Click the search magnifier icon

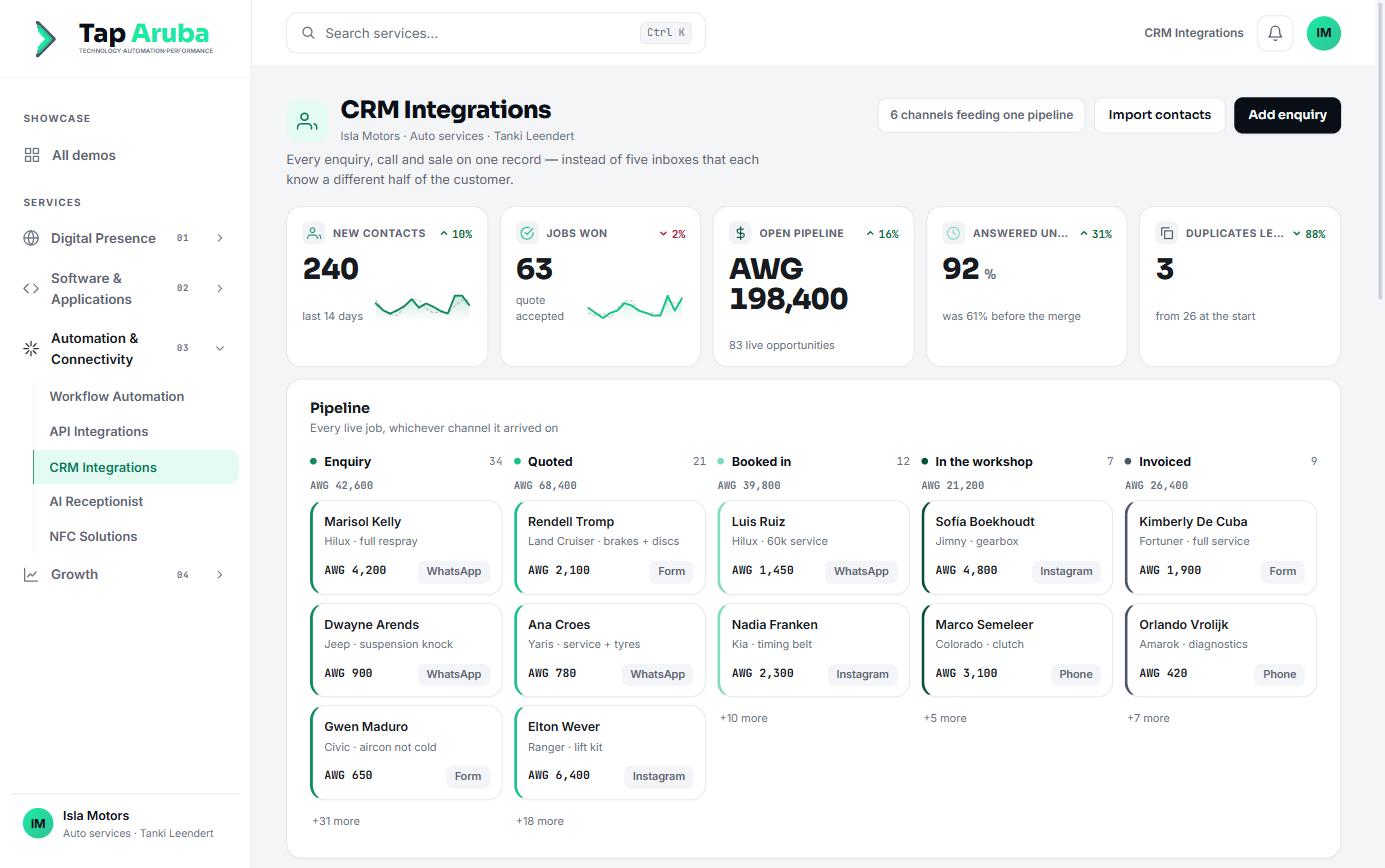click(309, 33)
